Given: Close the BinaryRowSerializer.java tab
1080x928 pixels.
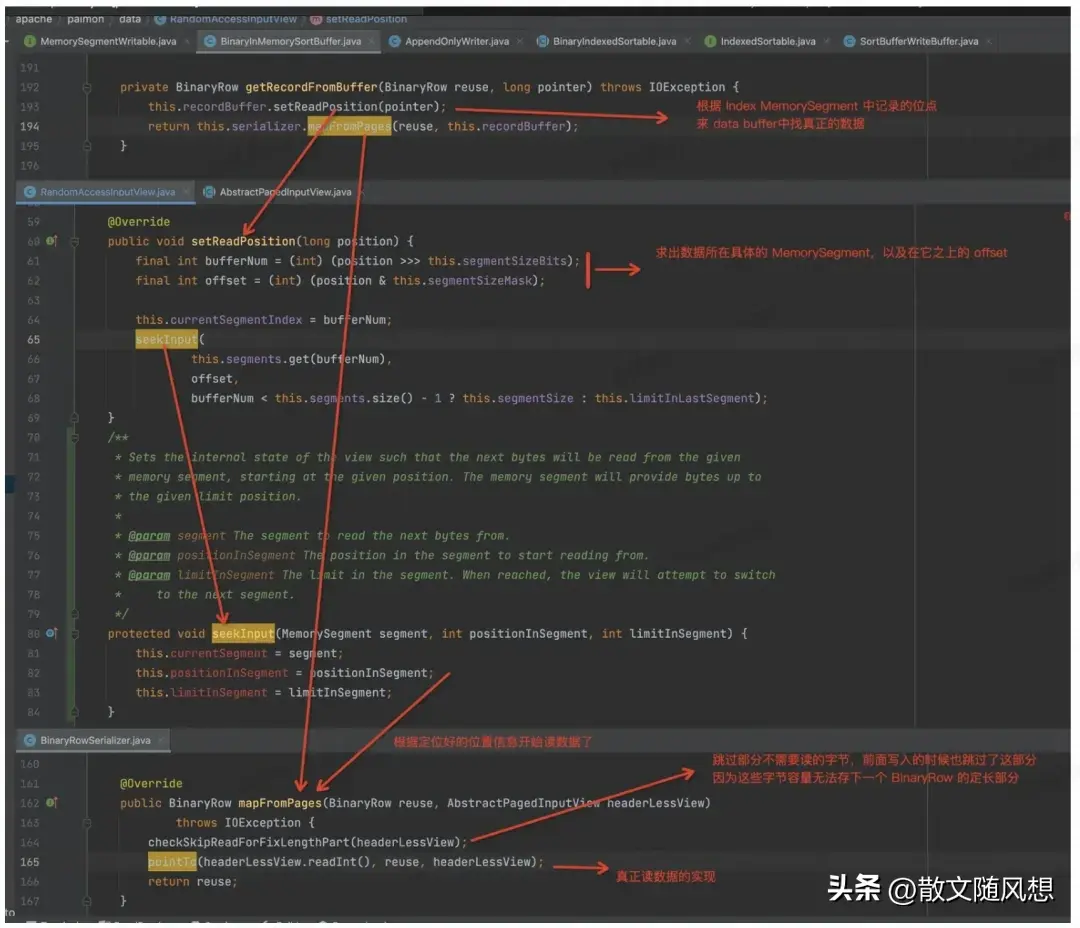Looking at the screenshot, I should coord(161,740).
